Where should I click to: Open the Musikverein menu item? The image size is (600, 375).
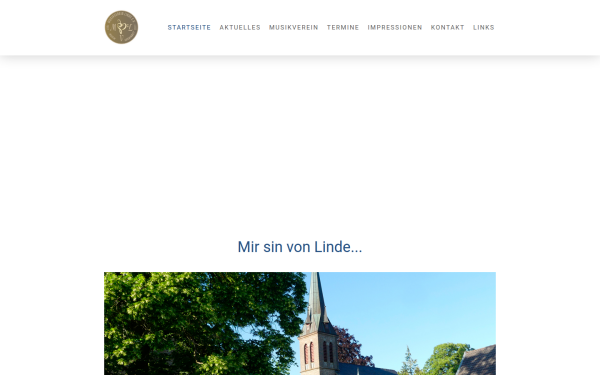click(x=293, y=28)
